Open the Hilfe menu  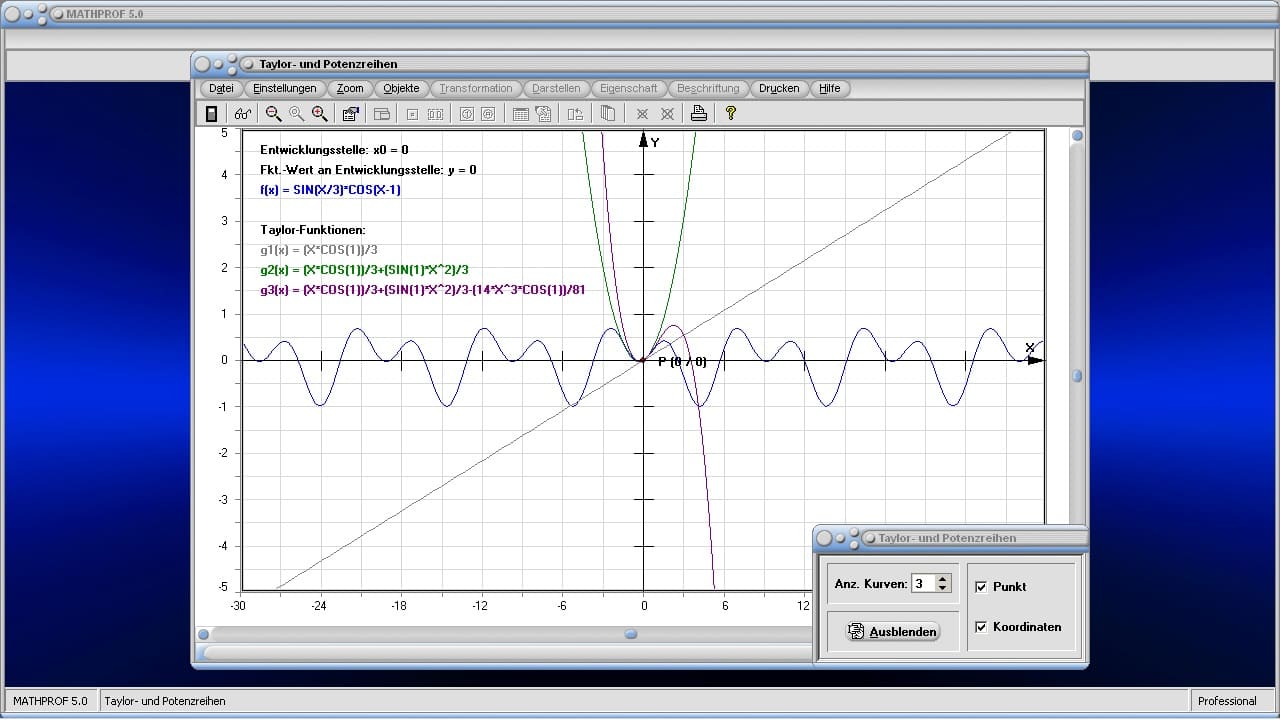(830, 88)
